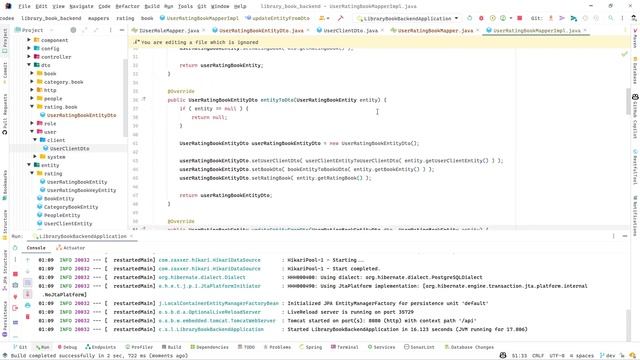This screenshot has height=360, width=640.
Task: Open the File menu
Action: click(x=24, y=6)
